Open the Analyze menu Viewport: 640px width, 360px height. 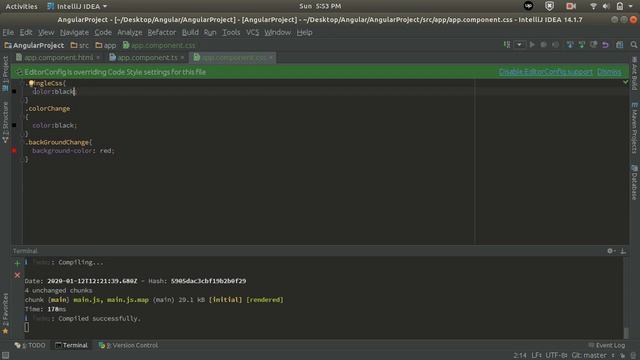[x=130, y=32]
